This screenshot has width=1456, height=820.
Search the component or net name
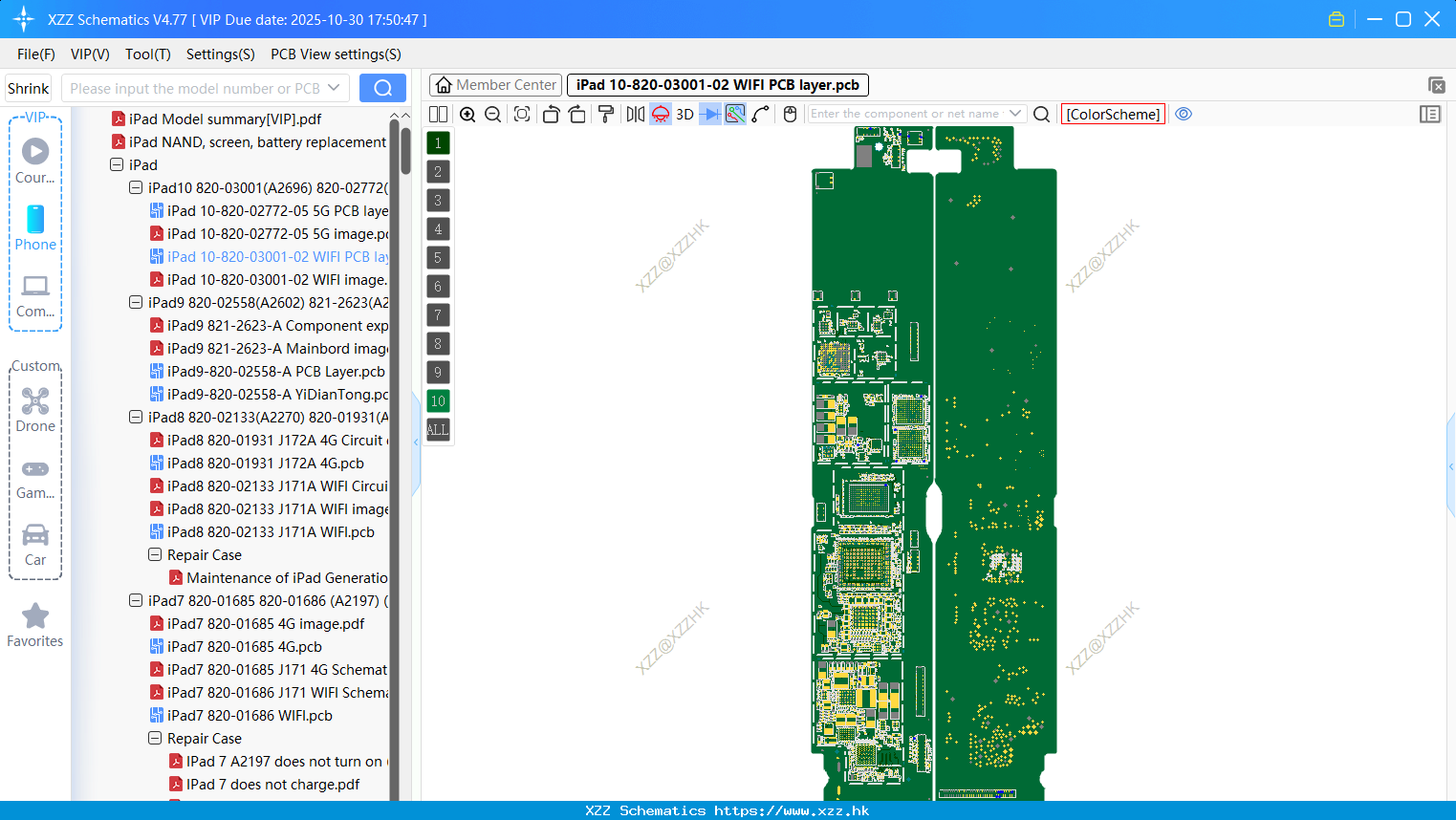click(x=1042, y=114)
